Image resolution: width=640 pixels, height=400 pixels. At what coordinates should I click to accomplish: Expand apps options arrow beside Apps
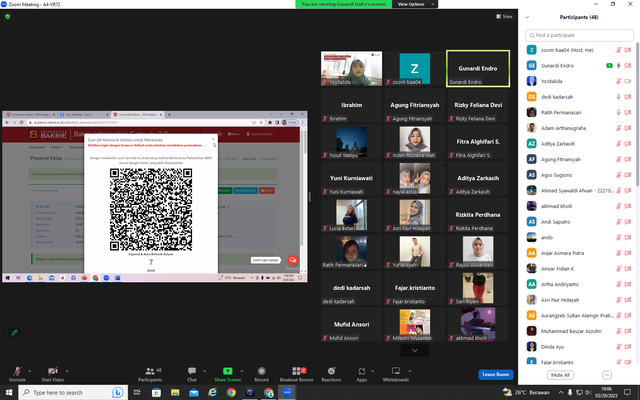pos(372,371)
